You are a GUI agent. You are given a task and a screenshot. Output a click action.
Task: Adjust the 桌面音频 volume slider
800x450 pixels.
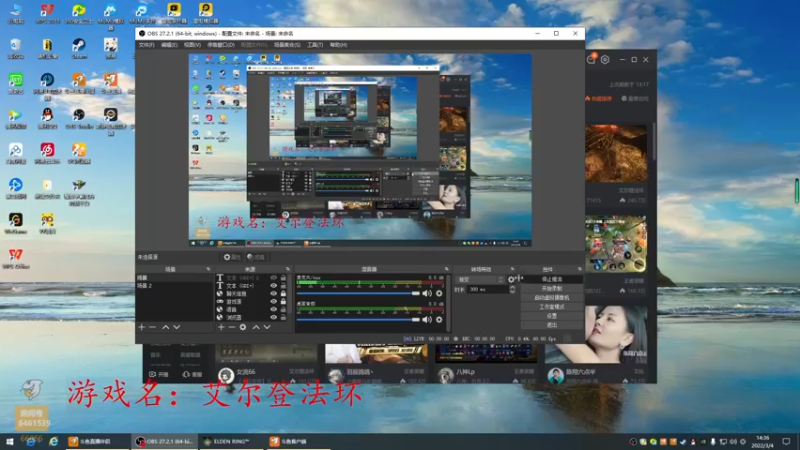[358, 320]
